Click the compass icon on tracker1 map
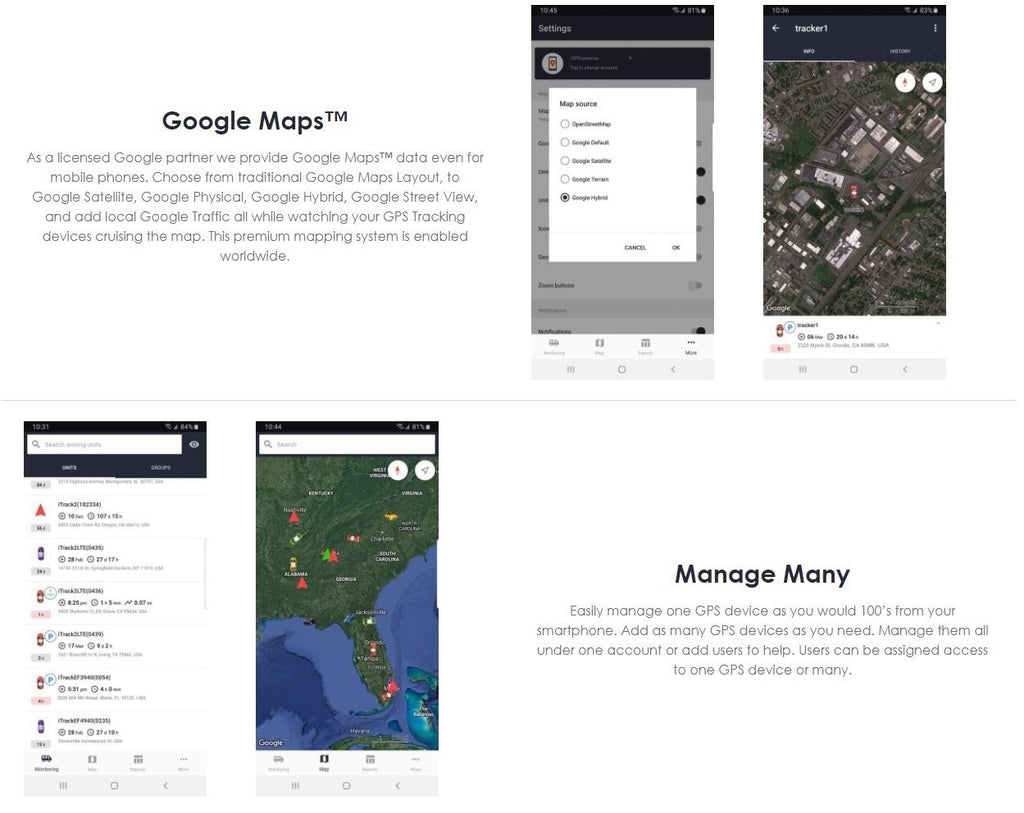This screenshot has width=1024, height=813. tap(905, 82)
